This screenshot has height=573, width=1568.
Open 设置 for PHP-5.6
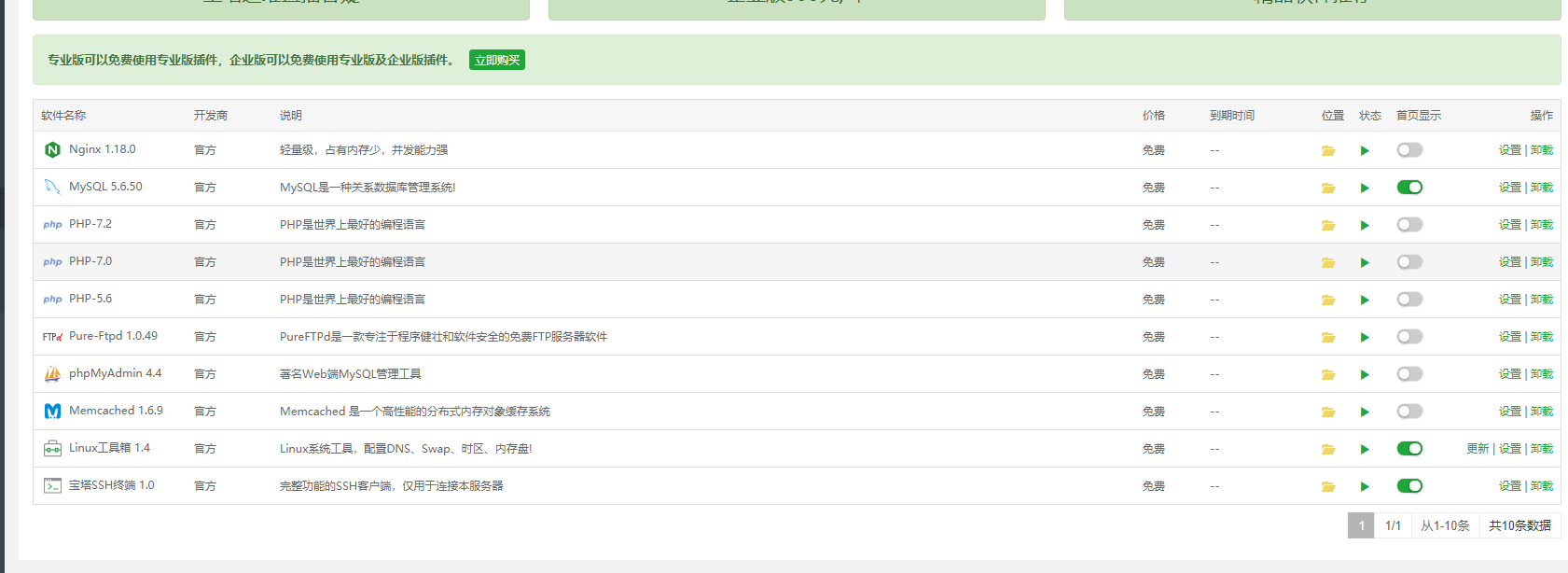tap(1510, 300)
